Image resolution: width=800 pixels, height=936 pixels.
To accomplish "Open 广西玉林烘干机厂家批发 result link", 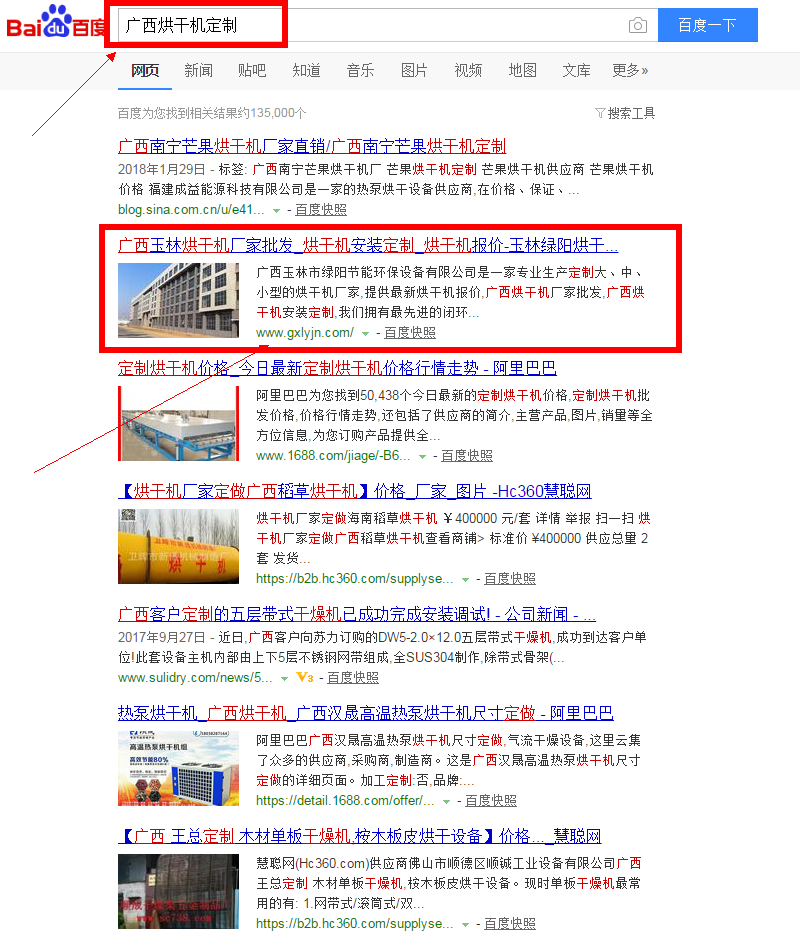I will (368, 245).
